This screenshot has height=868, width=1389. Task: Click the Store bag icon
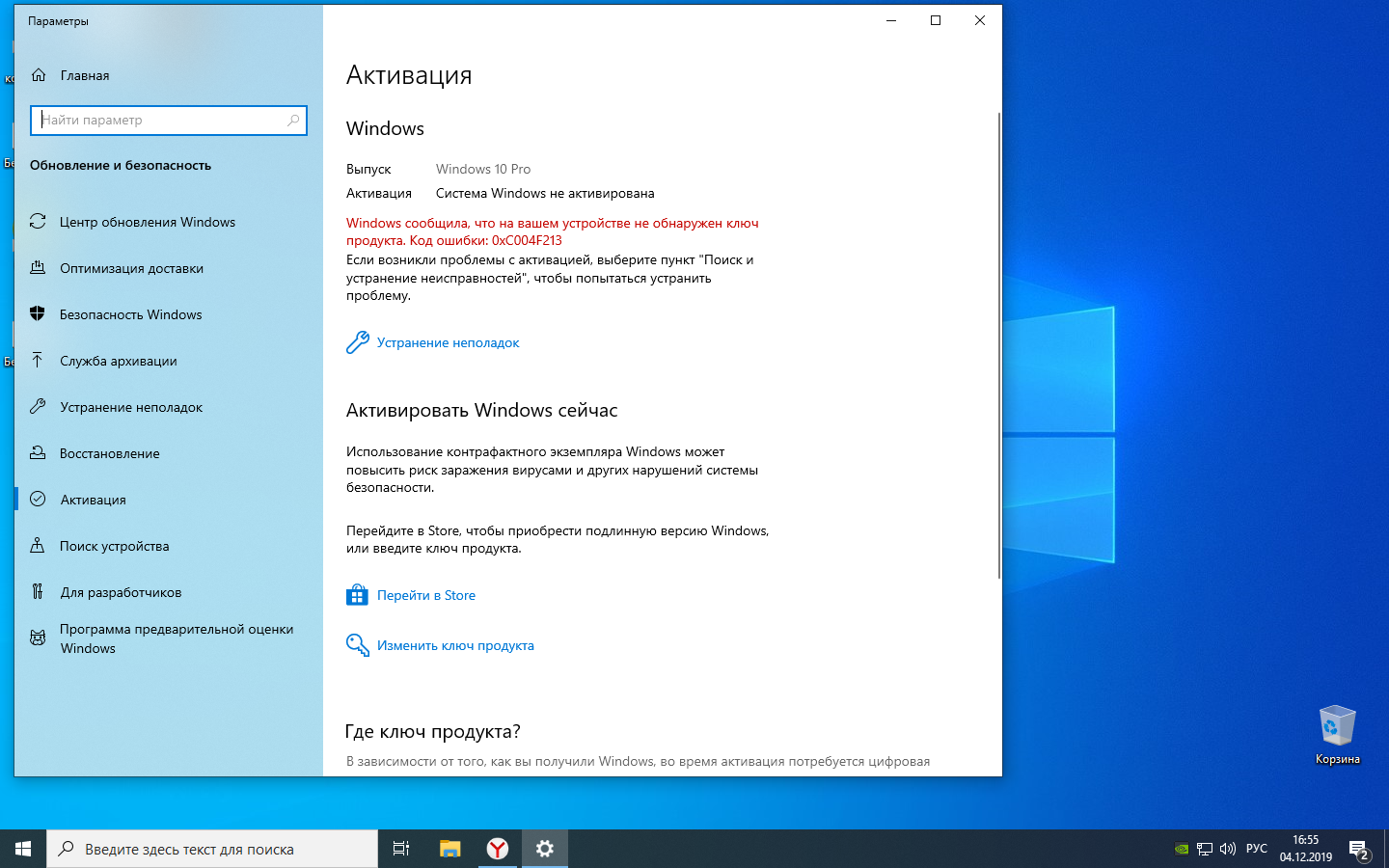(x=357, y=595)
